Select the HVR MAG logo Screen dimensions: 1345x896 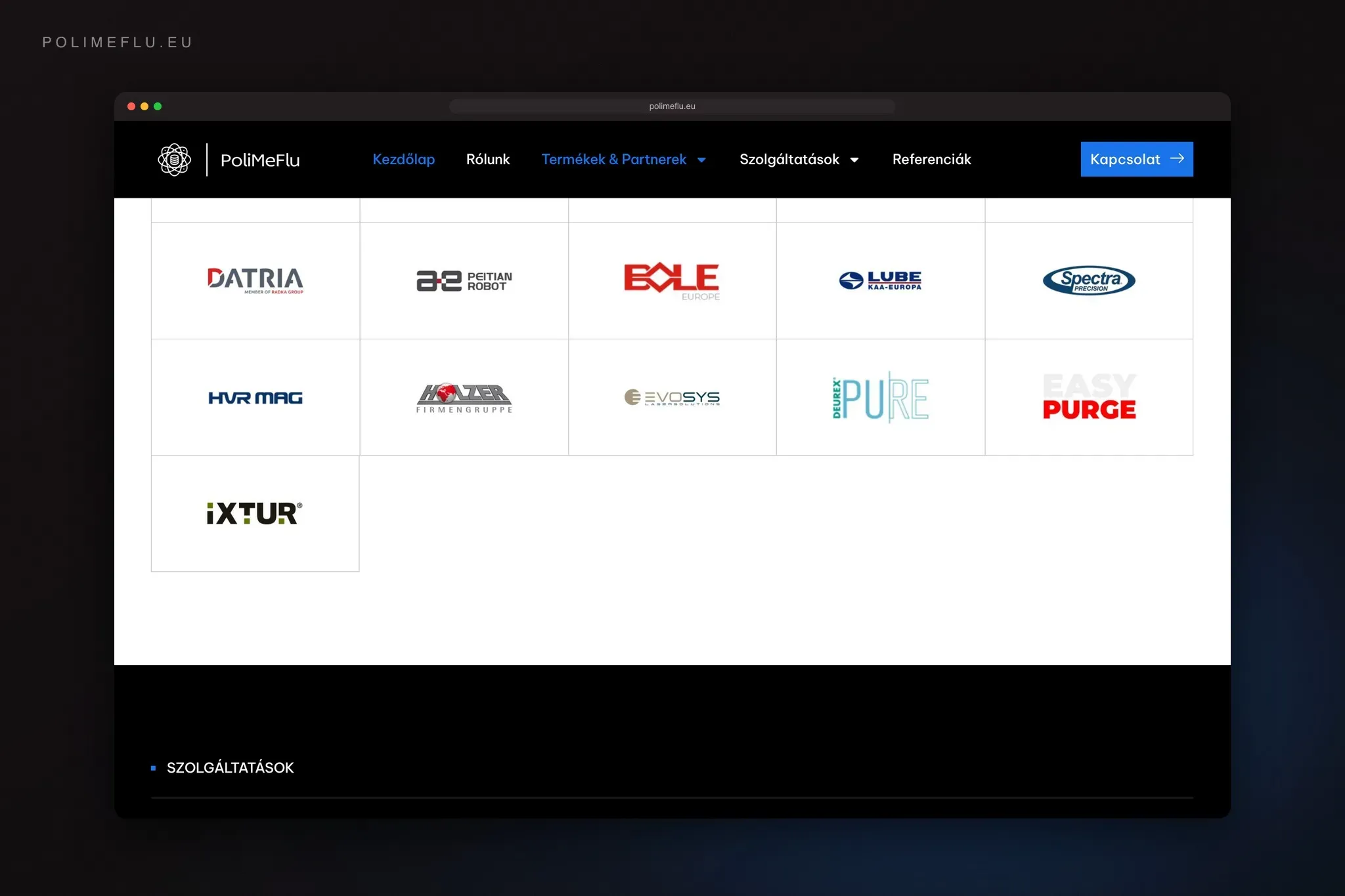tap(255, 398)
